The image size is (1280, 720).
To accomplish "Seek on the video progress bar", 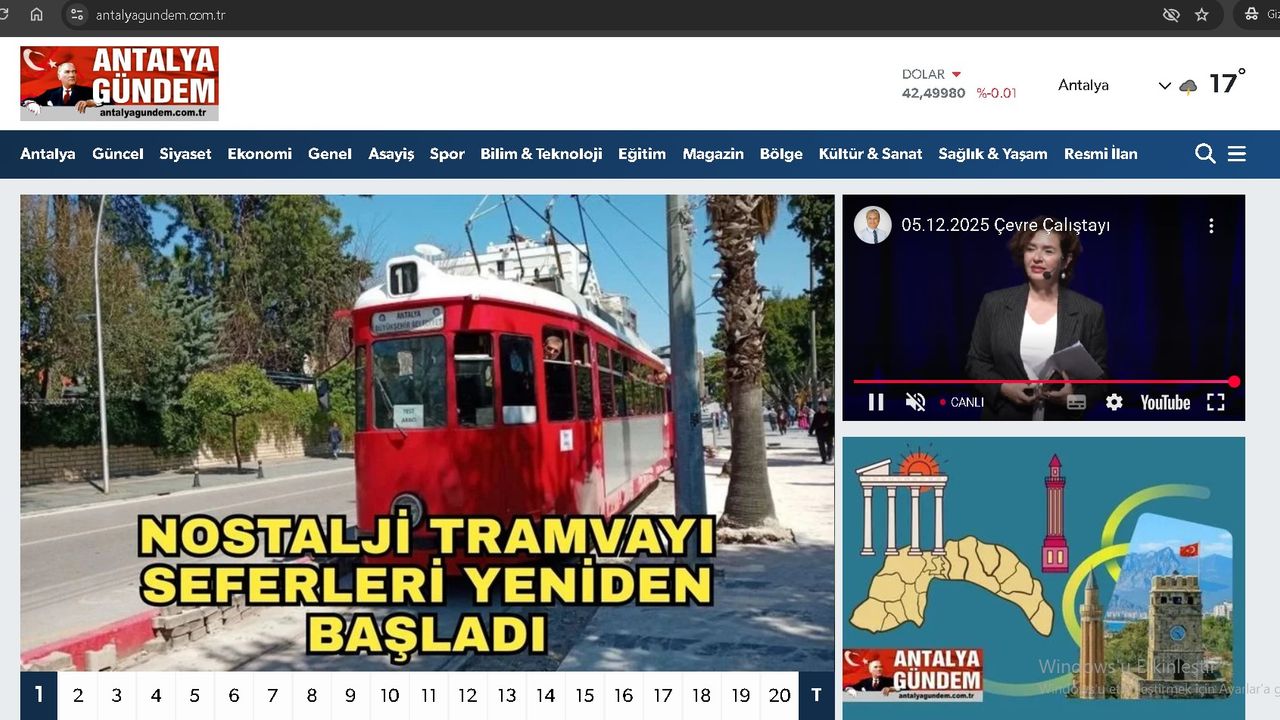I will 1040,382.
